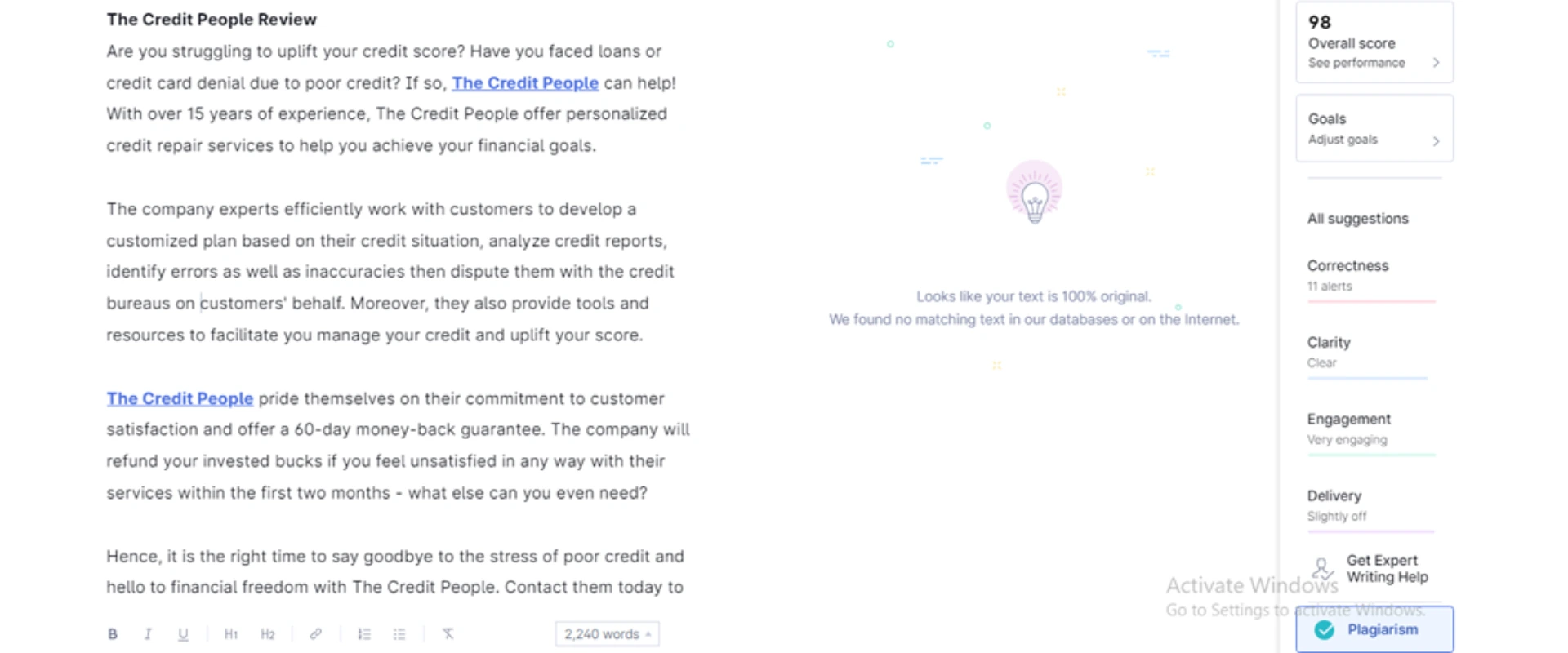Create a numbered list
The height and width of the screenshot is (653, 1568).
[364, 634]
